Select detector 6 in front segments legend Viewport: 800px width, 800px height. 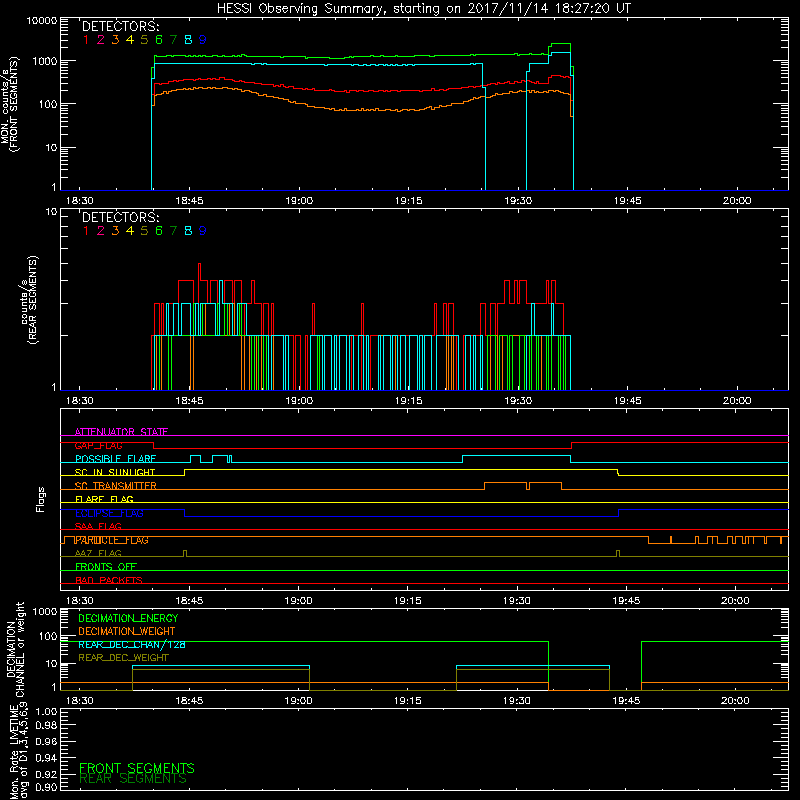(159, 40)
